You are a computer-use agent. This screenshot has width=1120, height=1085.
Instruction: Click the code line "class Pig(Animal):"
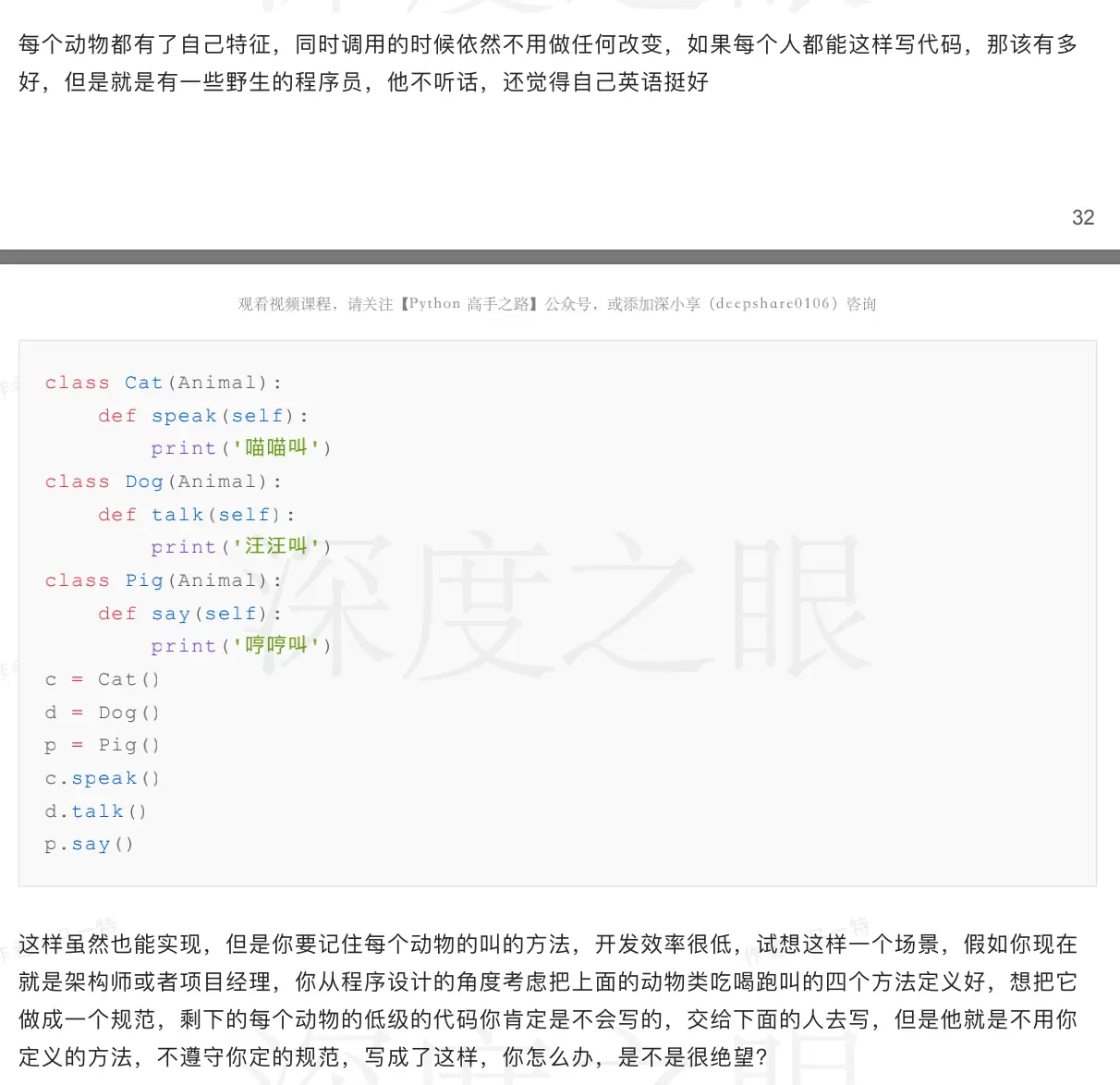164,580
